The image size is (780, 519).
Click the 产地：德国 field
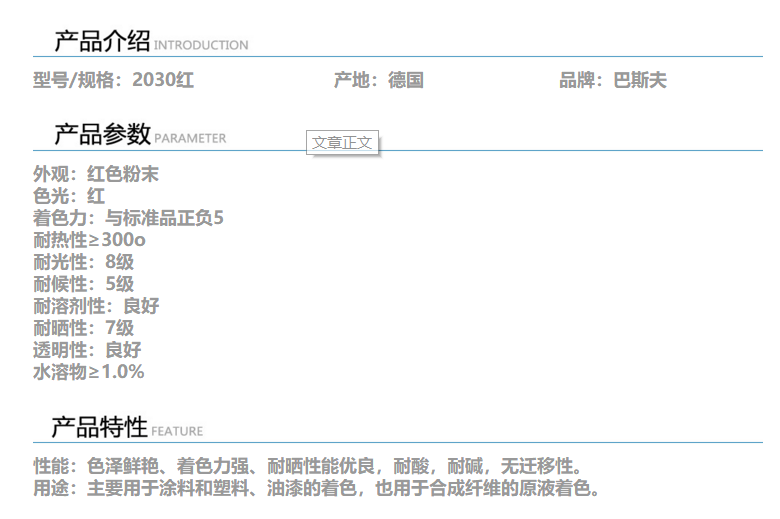(378, 80)
